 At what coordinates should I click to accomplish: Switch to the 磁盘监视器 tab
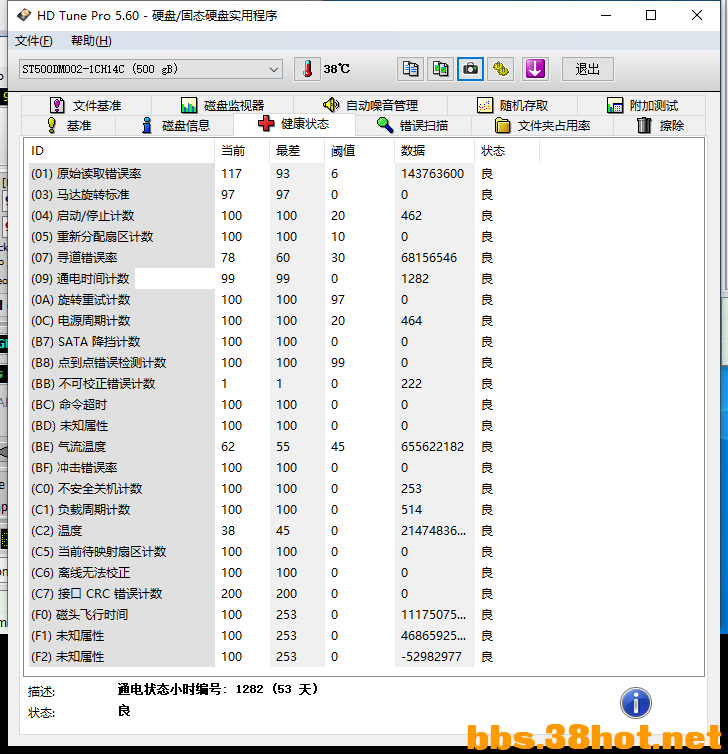[223, 105]
